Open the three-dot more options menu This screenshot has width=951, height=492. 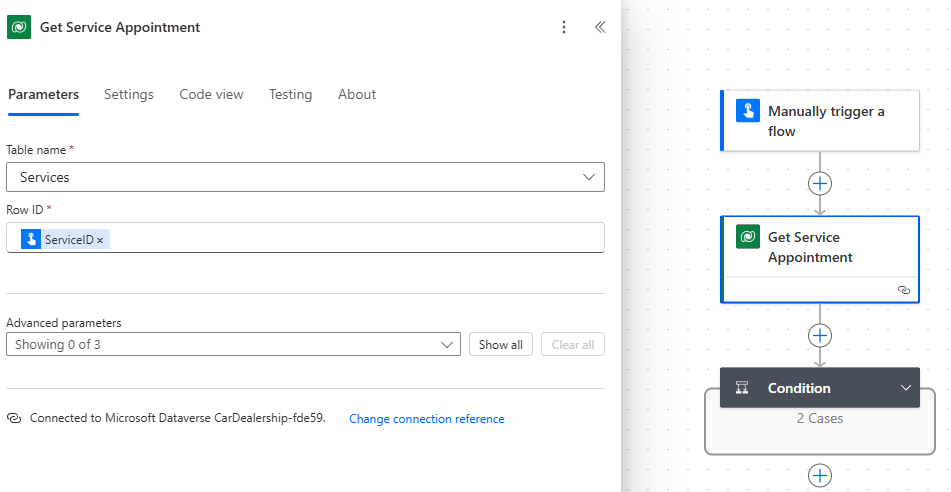(564, 27)
